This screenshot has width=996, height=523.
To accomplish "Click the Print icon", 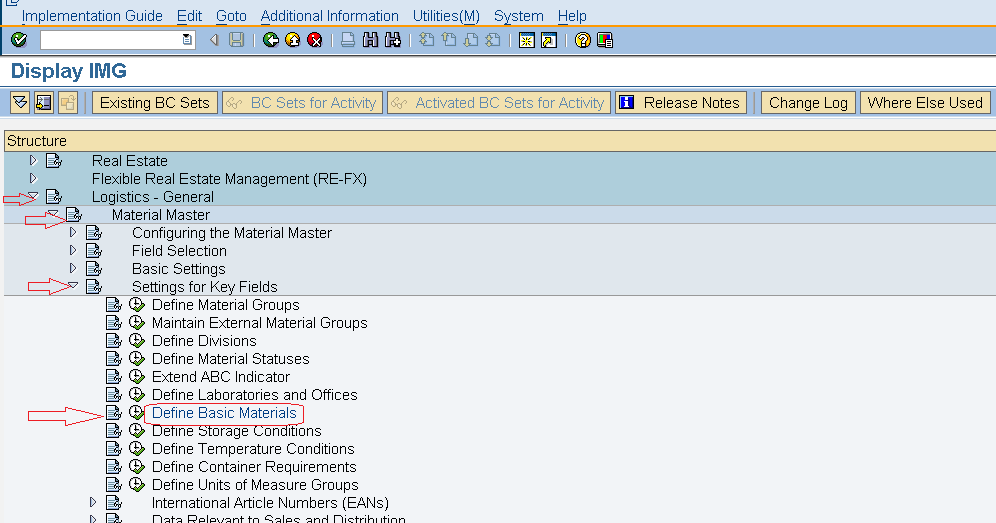I will coord(348,40).
